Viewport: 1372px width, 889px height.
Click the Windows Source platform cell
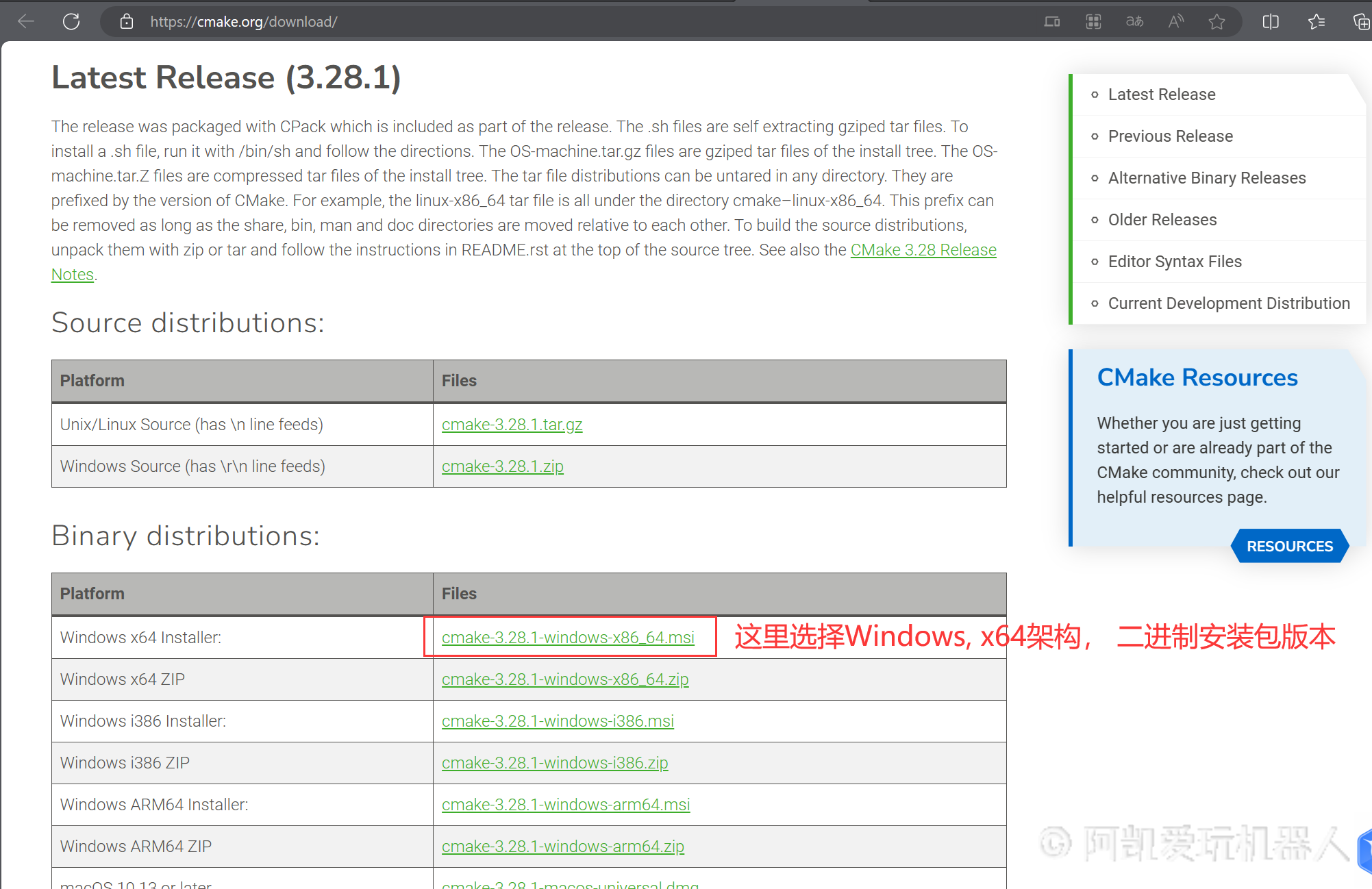pos(242,466)
